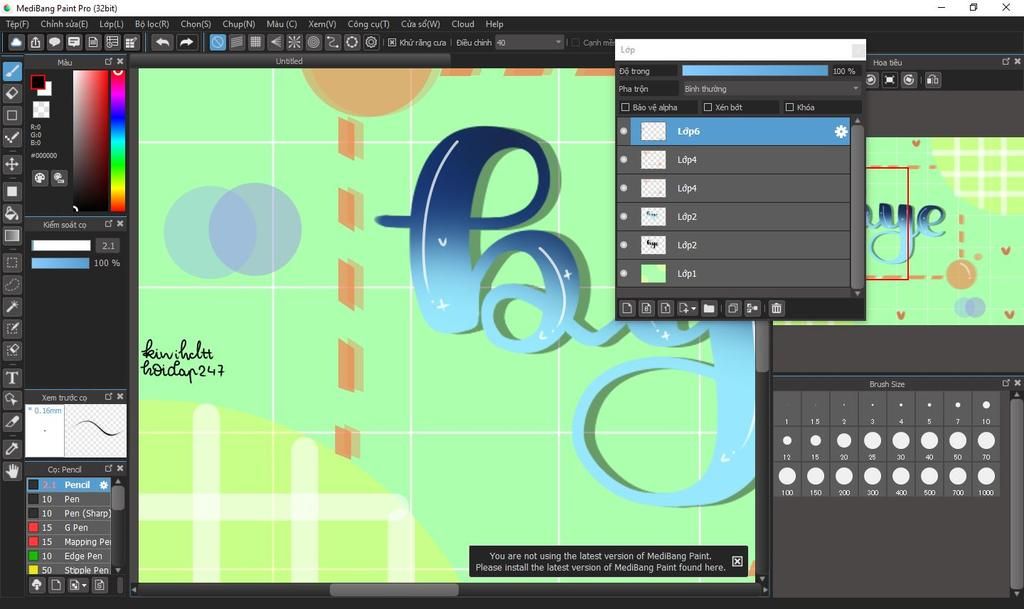The image size is (1024, 609).
Task: Open the cloud icon in the top toolbar
Action: click(16, 42)
